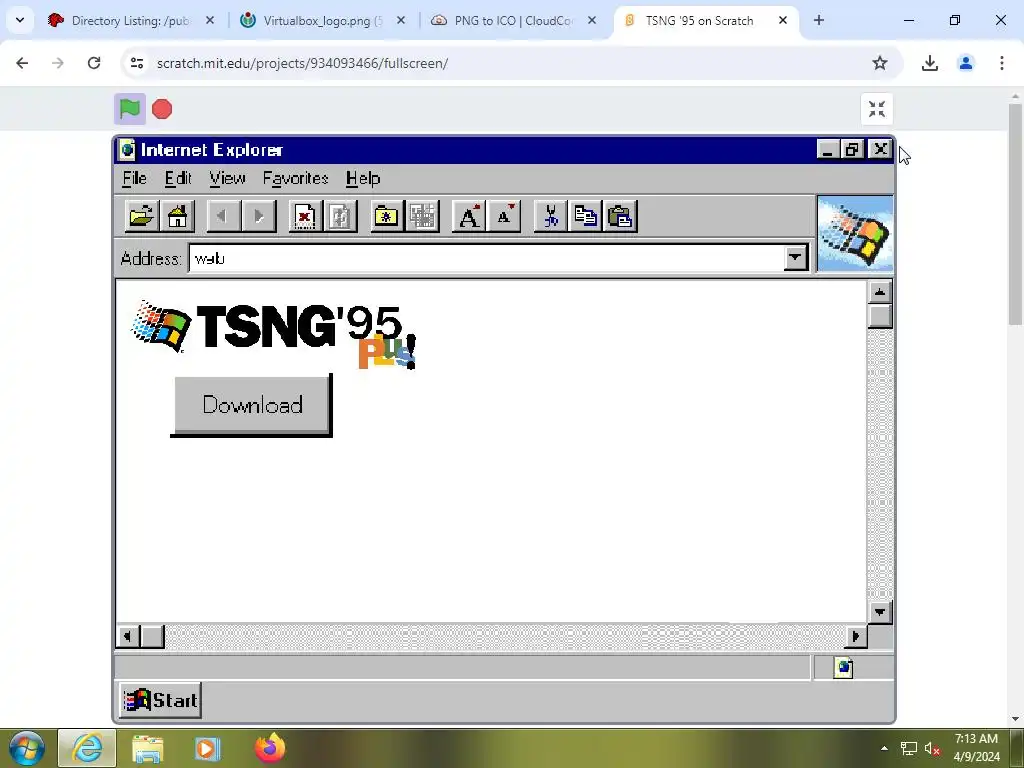Image resolution: width=1024 pixels, height=768 pixels.
Task: Click the horizontal scrollbar thumb
Action: coord(152,636)
